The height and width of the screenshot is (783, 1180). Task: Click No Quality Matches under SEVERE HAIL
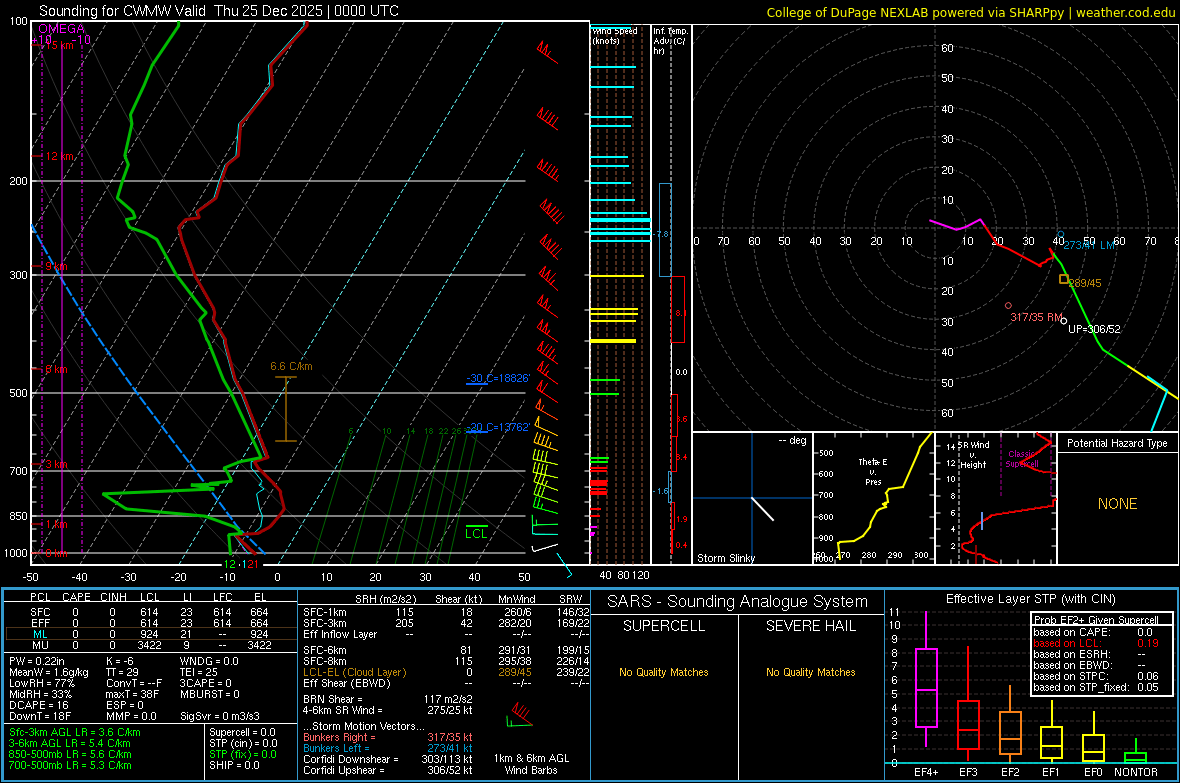tap(810, 672)
